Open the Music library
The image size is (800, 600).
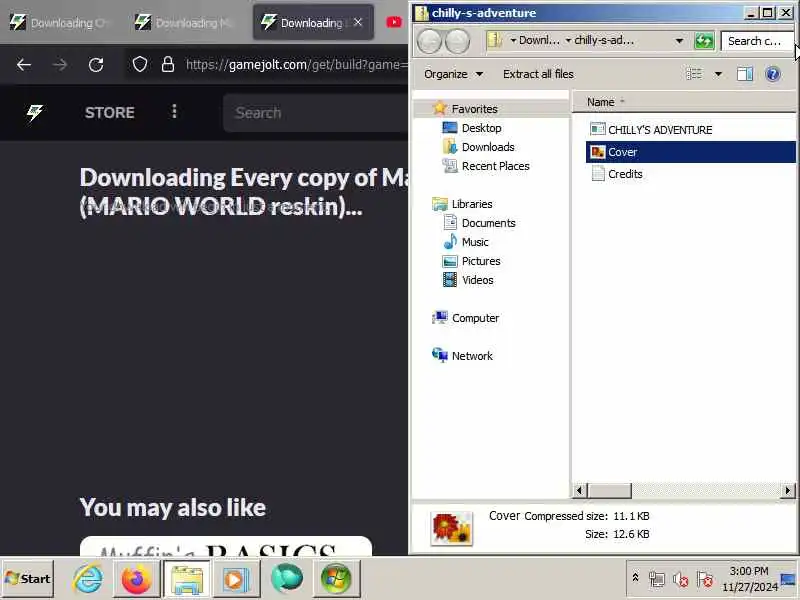[x=465, y=242]
